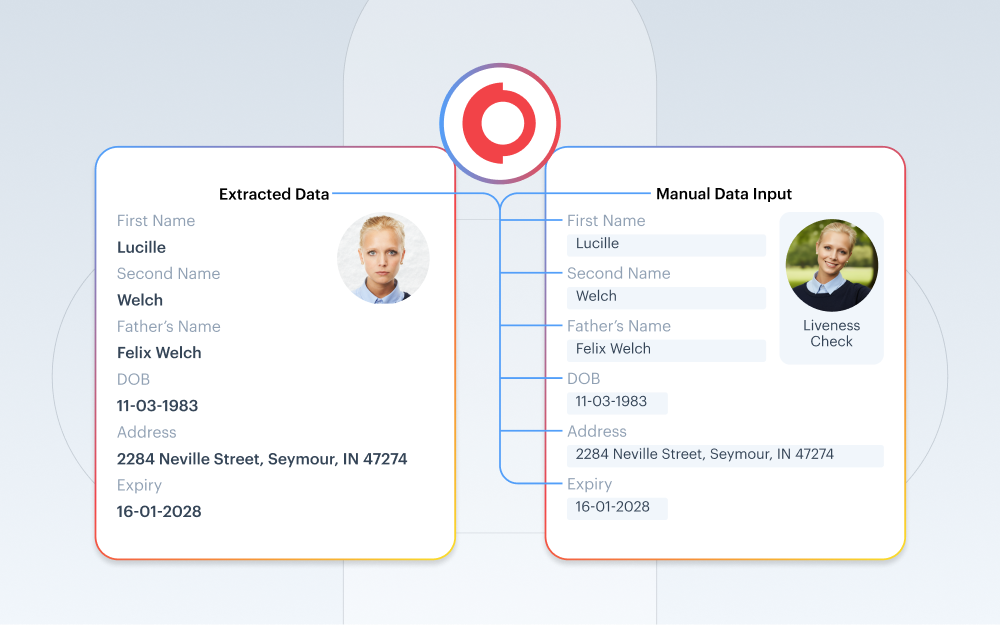Focus the Expiry input showing 16-01-2028
Image resolution: width=1000 pixels, height=625 pixels.
tap(617, 507)
